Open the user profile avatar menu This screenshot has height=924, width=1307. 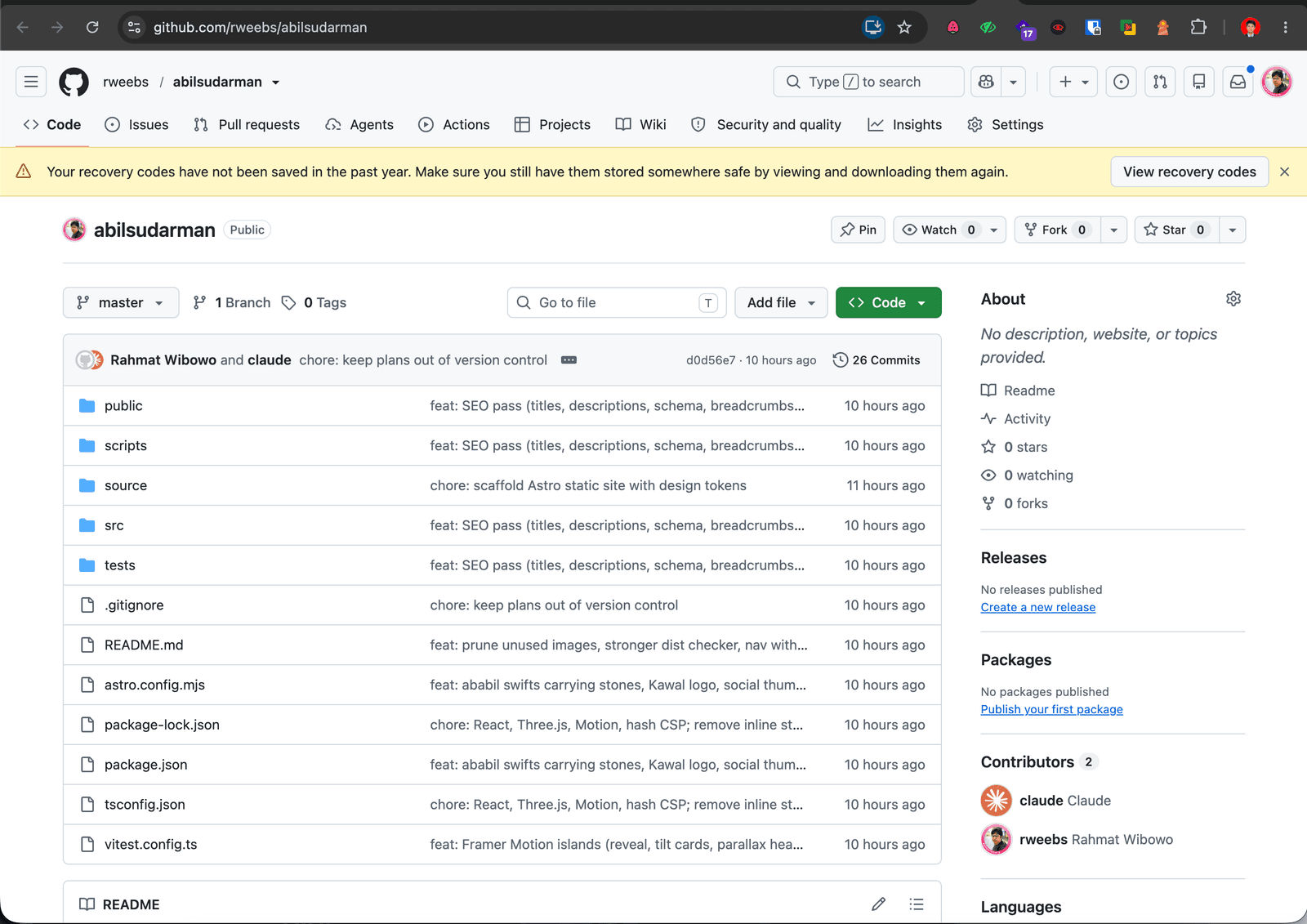click(x=1277, y=82)
